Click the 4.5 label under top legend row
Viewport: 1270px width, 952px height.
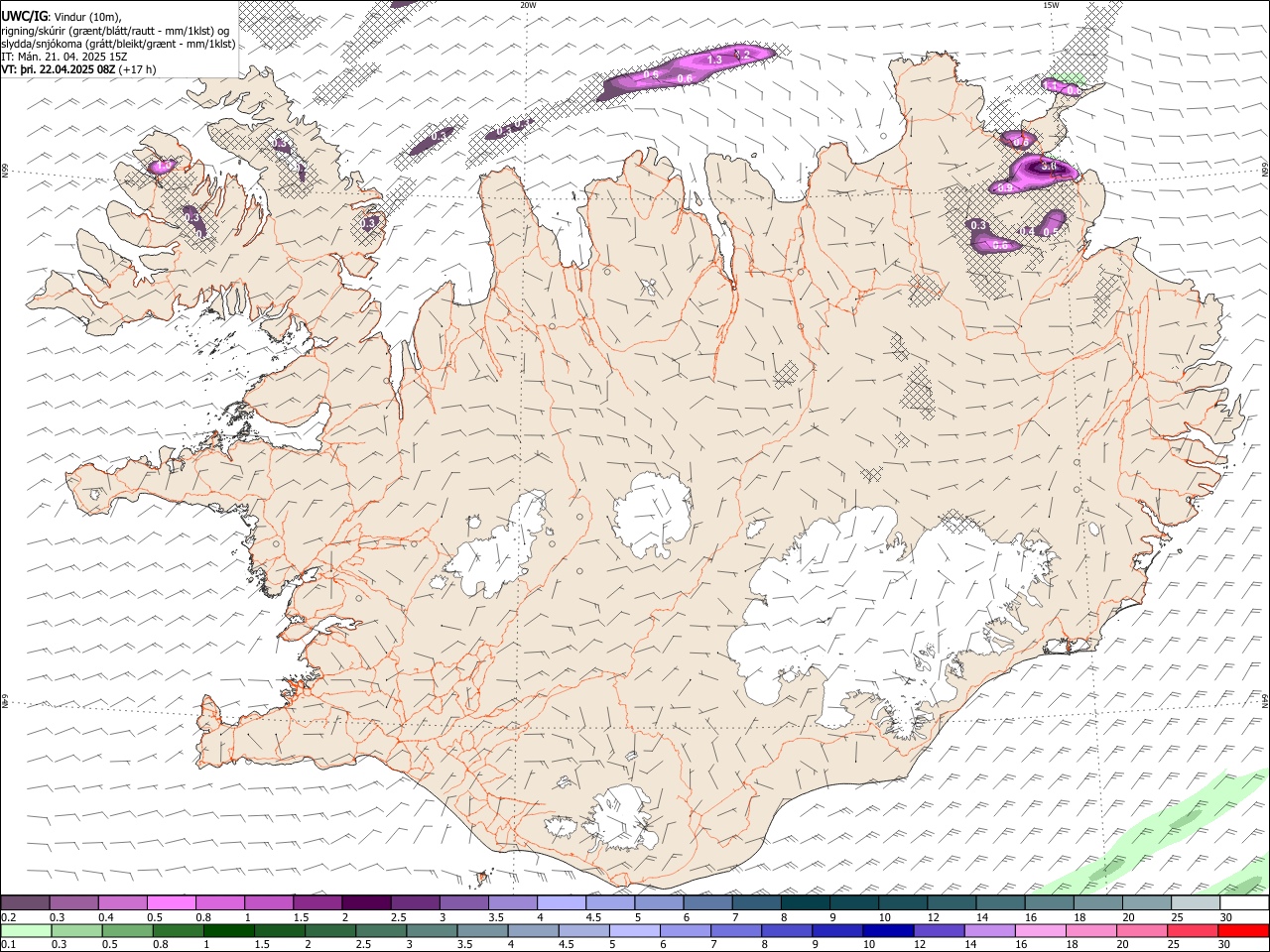(x=594, y=917)
